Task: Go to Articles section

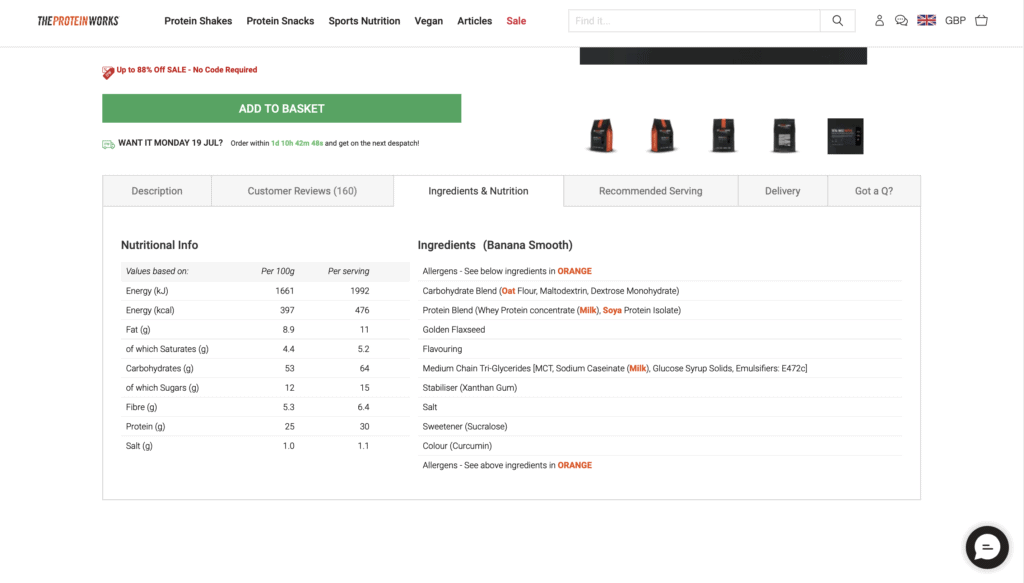Action: point(474,21)
